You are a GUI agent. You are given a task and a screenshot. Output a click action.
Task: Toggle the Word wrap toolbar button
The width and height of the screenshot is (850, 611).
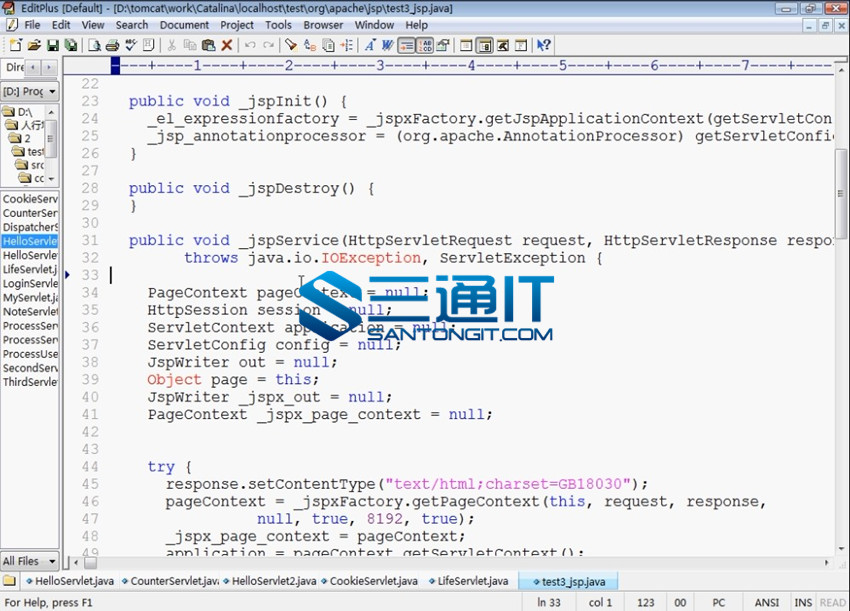pos(406,45)
